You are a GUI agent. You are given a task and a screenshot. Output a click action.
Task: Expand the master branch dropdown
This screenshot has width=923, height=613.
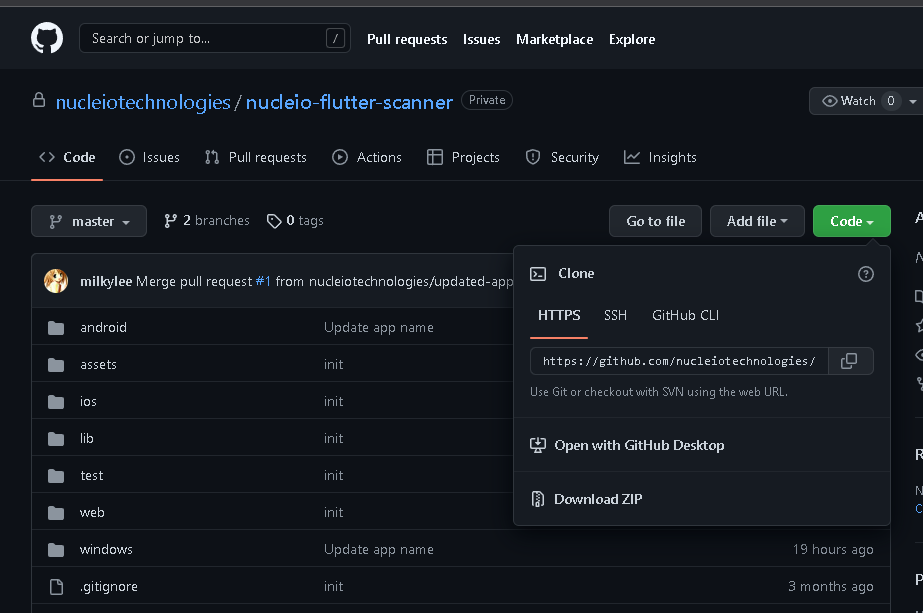tap(89, 221)
